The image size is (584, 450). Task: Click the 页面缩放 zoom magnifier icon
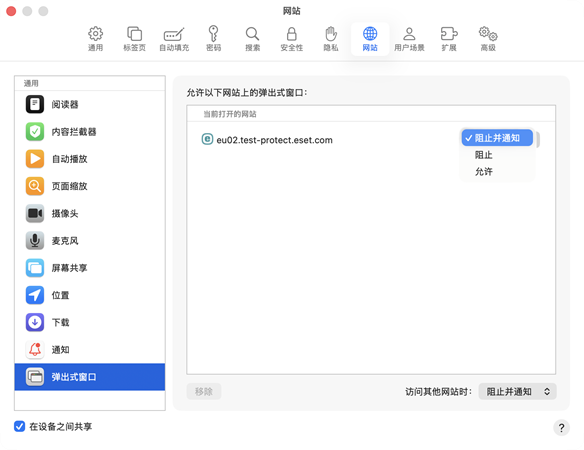pos(35,186)
